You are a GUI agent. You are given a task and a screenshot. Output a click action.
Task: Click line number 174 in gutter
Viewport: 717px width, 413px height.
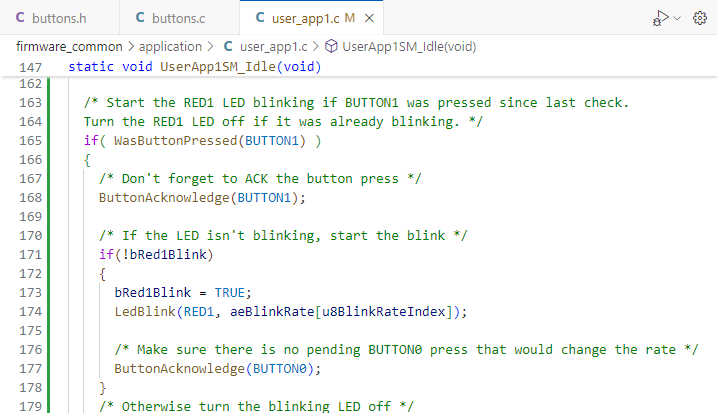31,311
